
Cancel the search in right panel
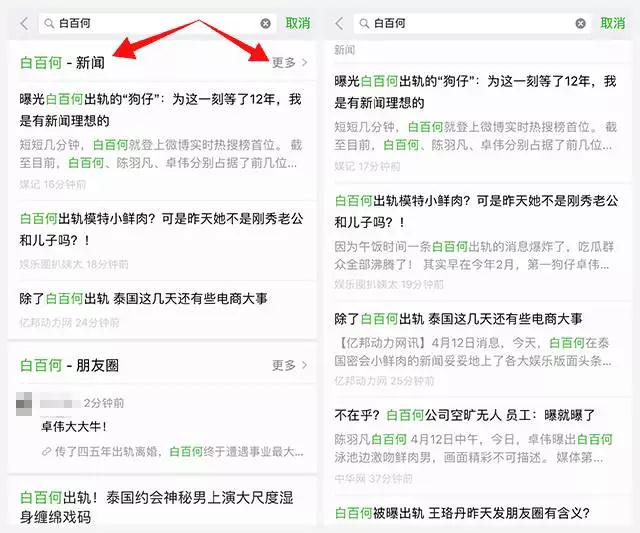(x=613, y=23)
